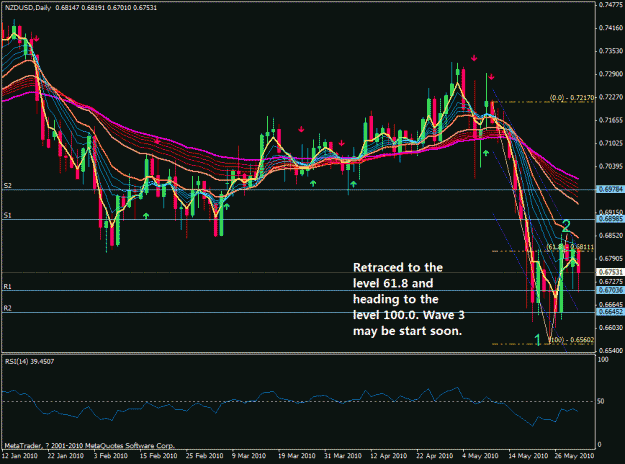Click the 12 Apr 2010 date label
This screenshot has height=464, width=625.
[389, 456]
